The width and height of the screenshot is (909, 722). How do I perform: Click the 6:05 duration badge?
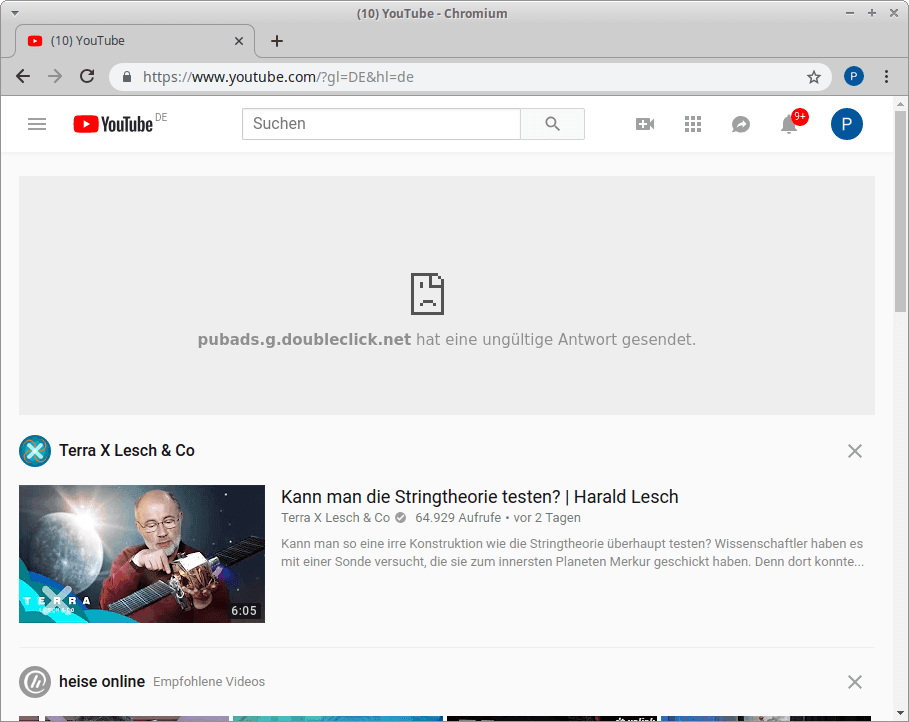(x=243, y=611)
